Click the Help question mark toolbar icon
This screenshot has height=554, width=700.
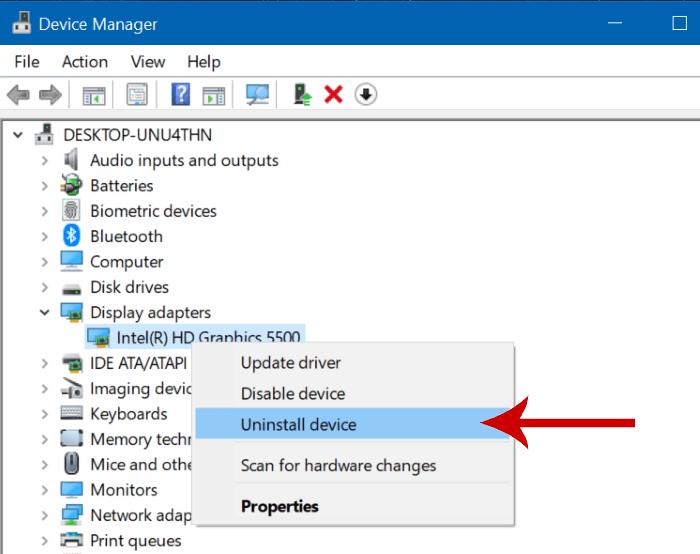181,95
